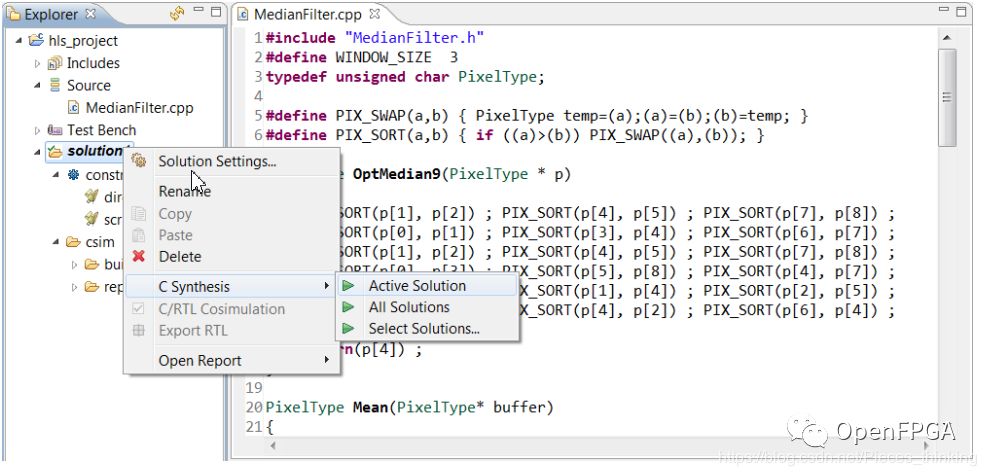Click the red Delete X icon
The width and height of the screenshot is (987, 476).
coord(138,256)
